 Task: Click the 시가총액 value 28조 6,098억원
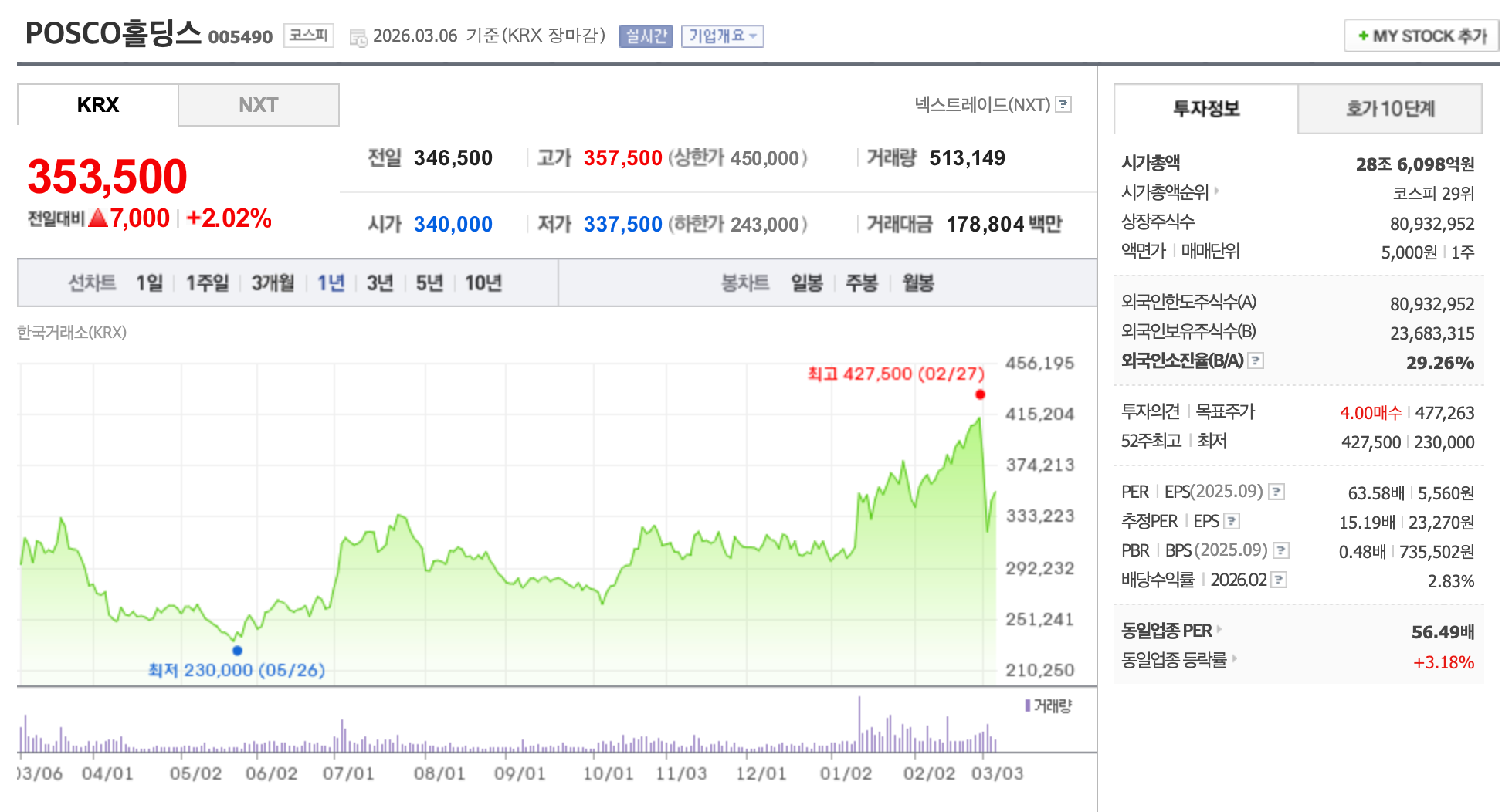[x=1415, y=164]
